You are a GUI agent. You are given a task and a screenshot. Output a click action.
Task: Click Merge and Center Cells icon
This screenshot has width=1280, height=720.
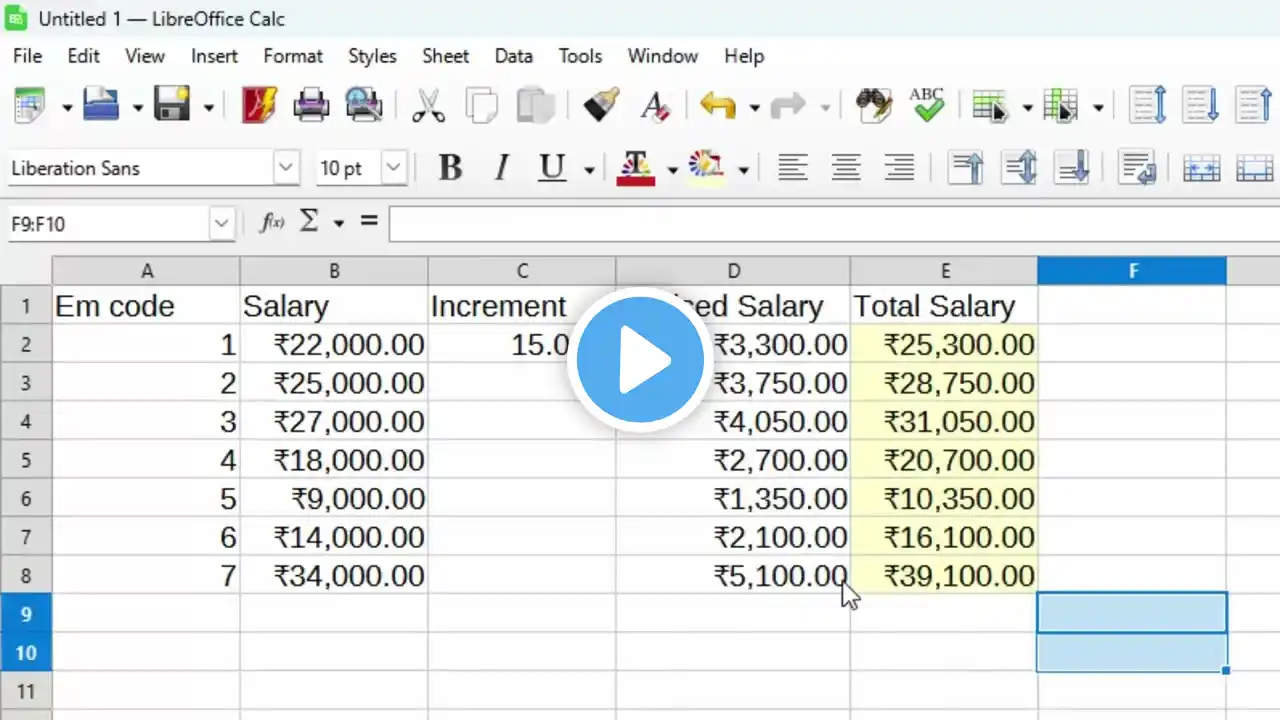click(1201, 168)
